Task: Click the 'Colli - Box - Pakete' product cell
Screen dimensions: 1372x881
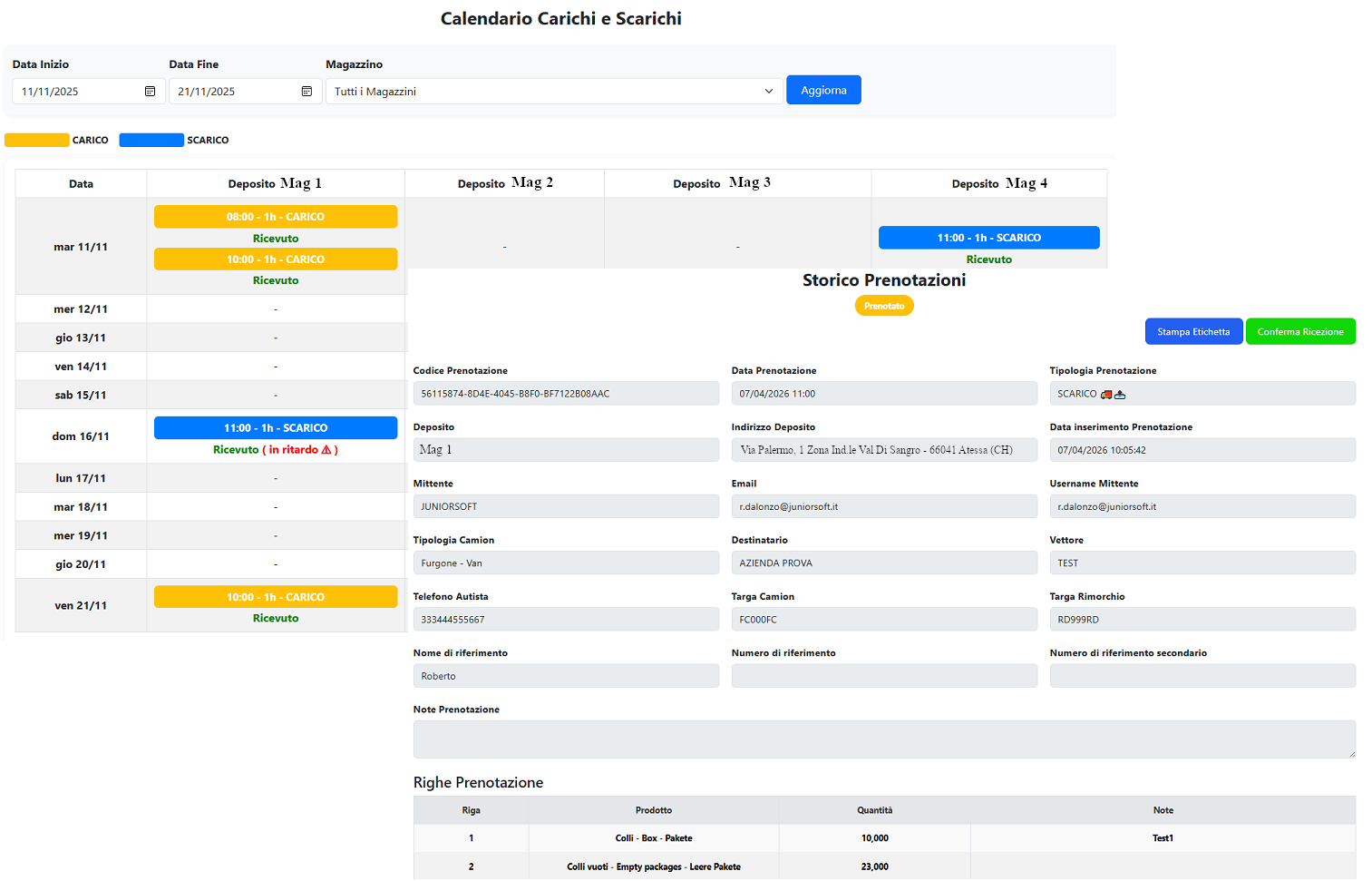Action: 654,838
